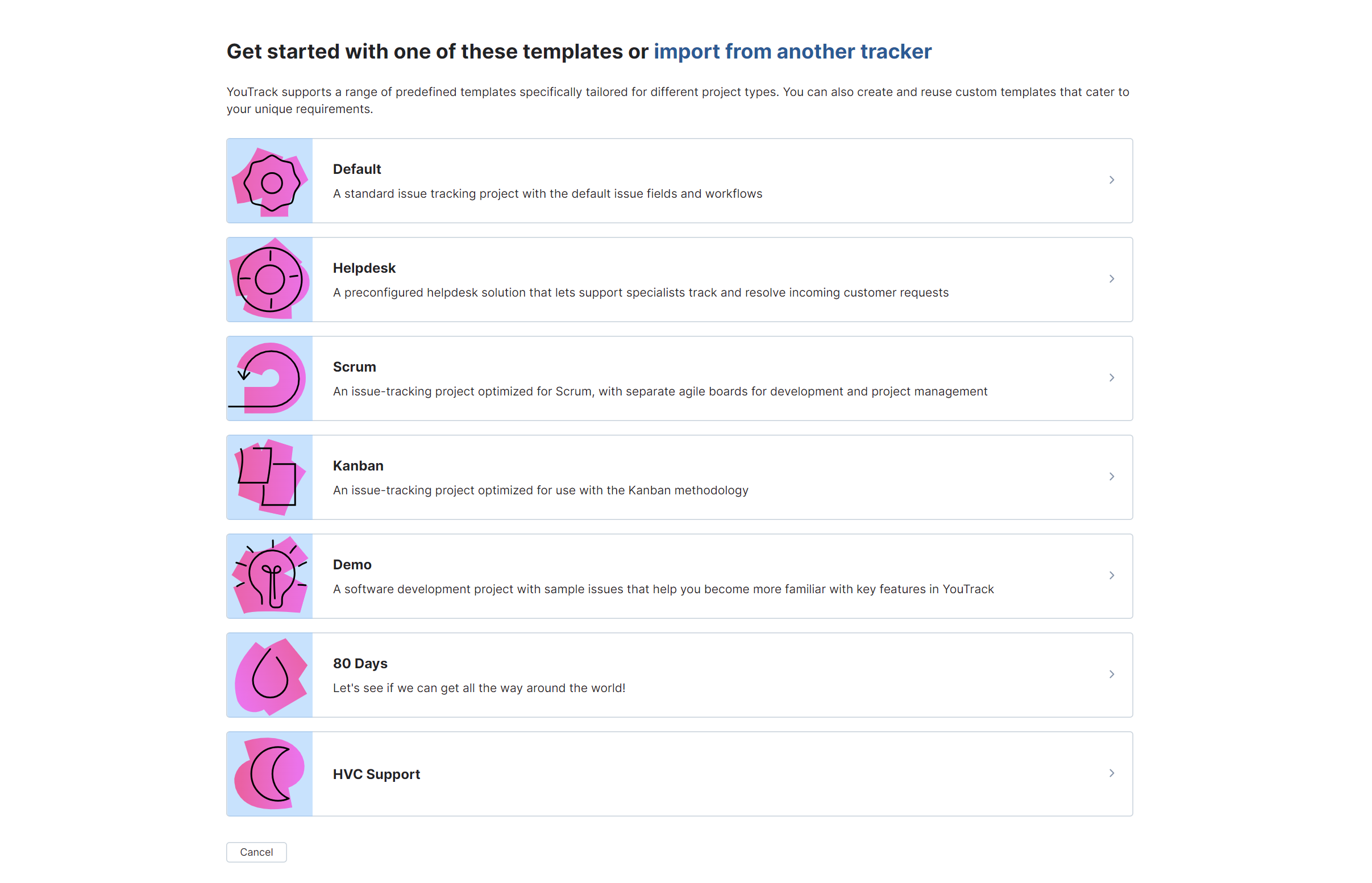Click the Kanban sticky-notes icon
This screenshot has width=1372, height=883.
point(269,477)
